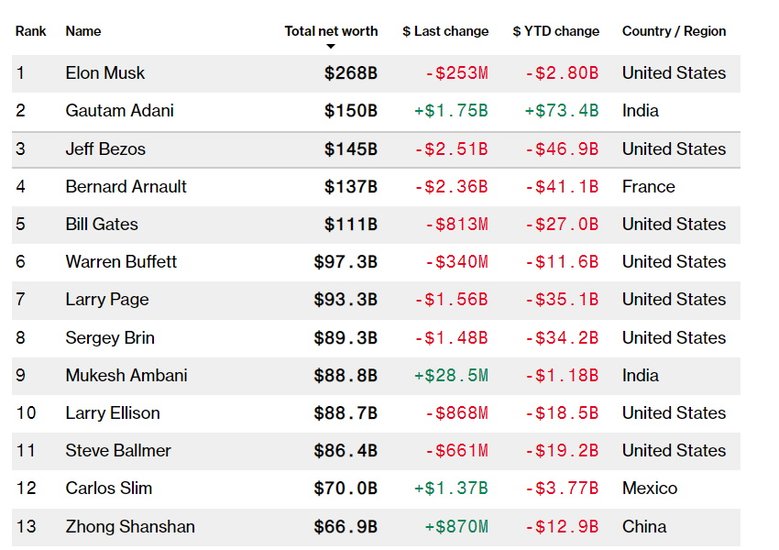779x550 pixels.
Task: Open Gautam Adani's profile link
Action: [119, 111]
